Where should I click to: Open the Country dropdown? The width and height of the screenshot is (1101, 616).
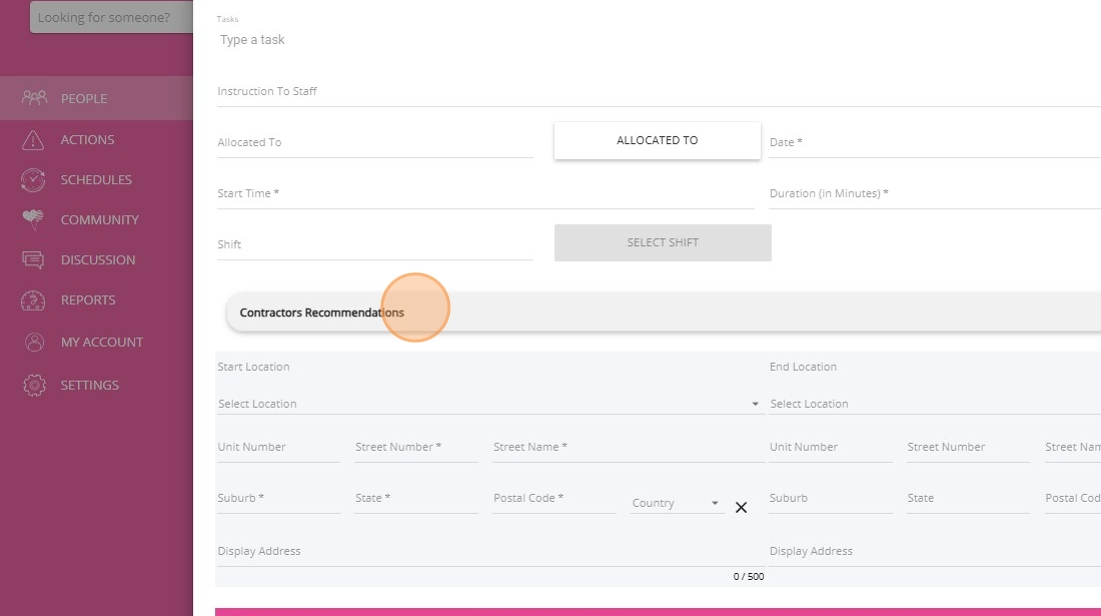click(677, 503)
